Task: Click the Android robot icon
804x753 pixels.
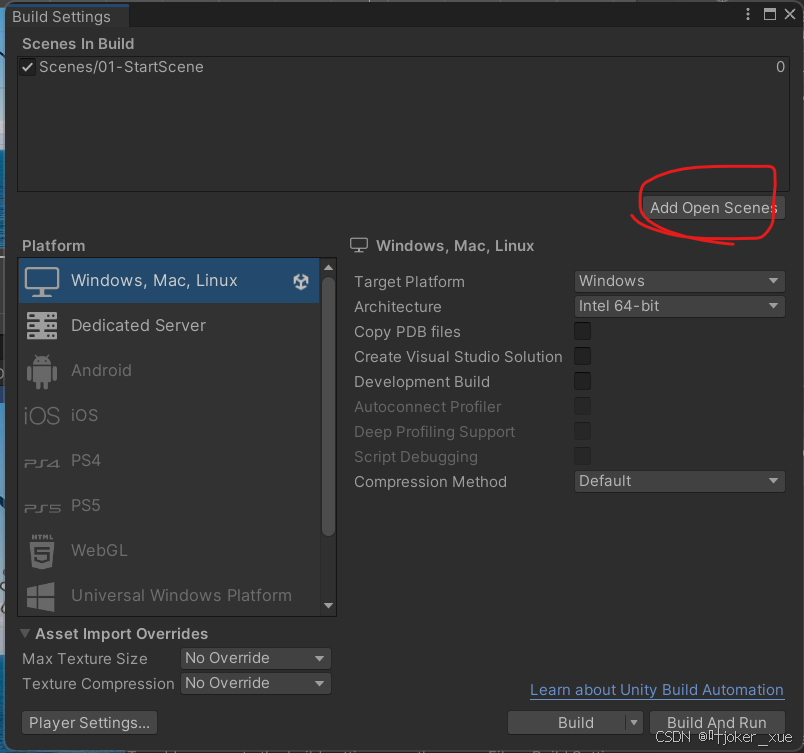Action: 42,371
